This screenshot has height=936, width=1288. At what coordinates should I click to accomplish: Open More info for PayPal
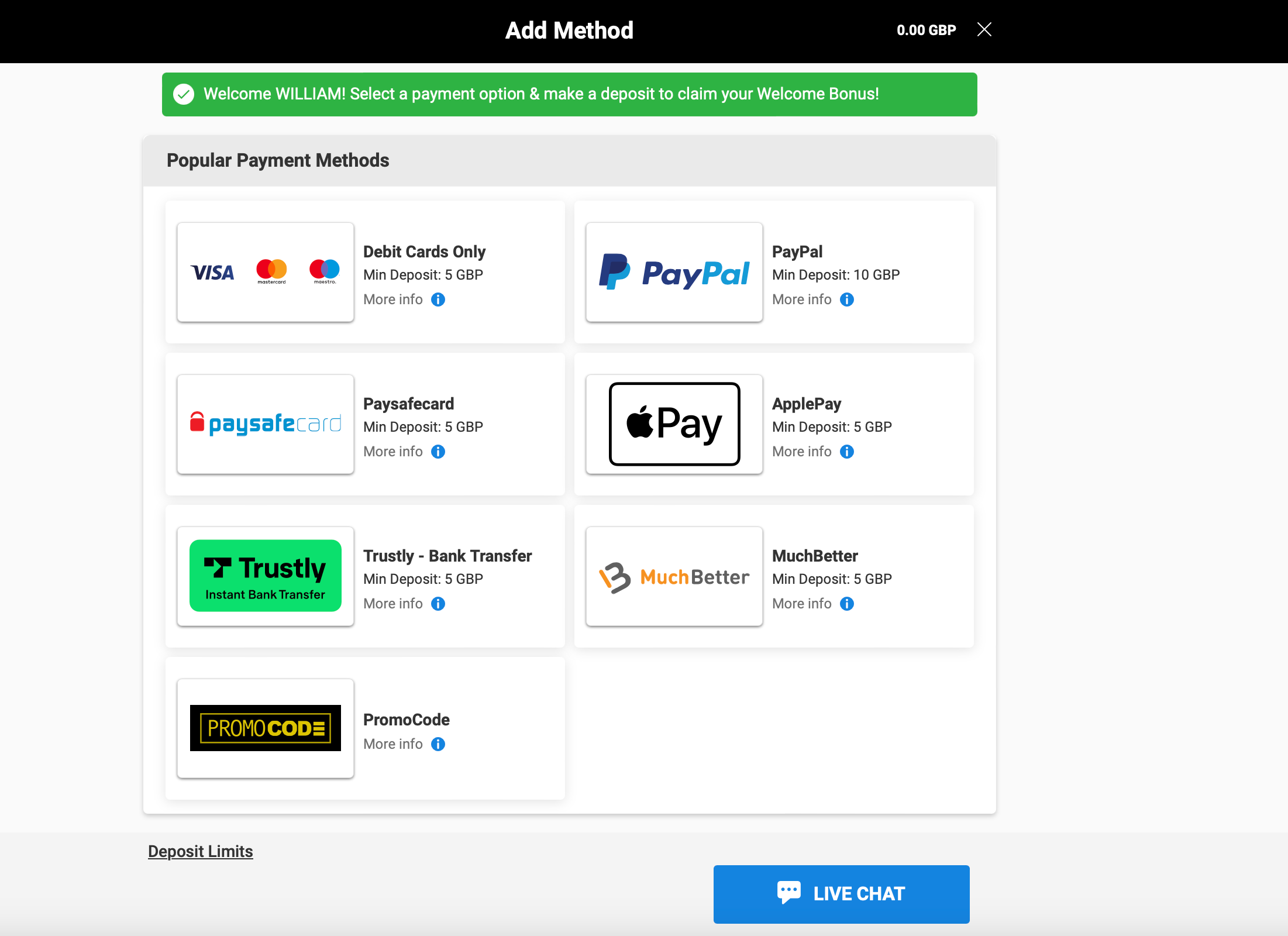click(802, 300)
